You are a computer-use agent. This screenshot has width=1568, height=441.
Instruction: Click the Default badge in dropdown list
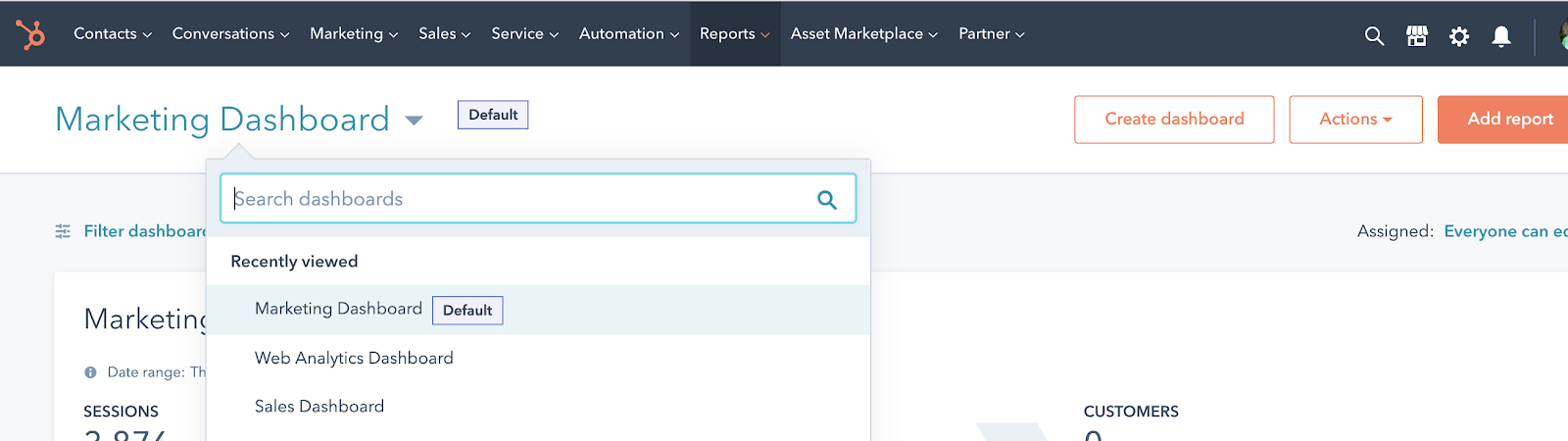[467, 311]
